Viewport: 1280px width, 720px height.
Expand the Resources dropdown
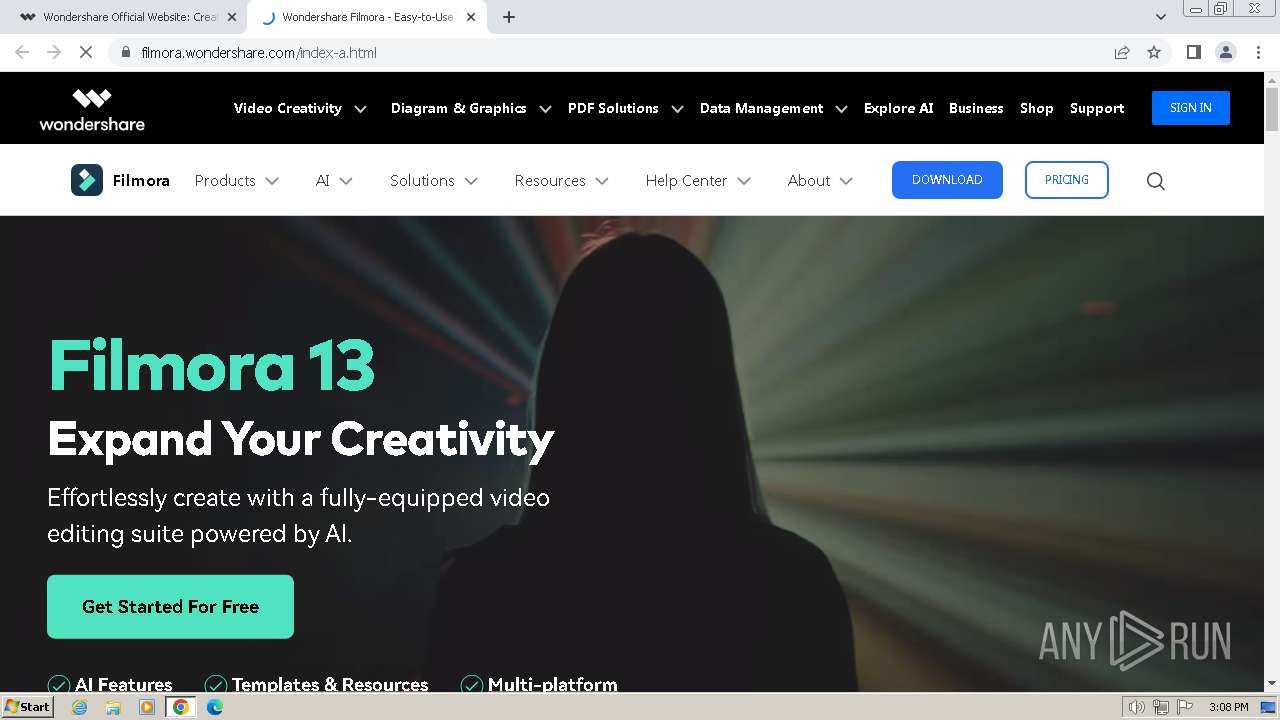(x=562, y=181)
